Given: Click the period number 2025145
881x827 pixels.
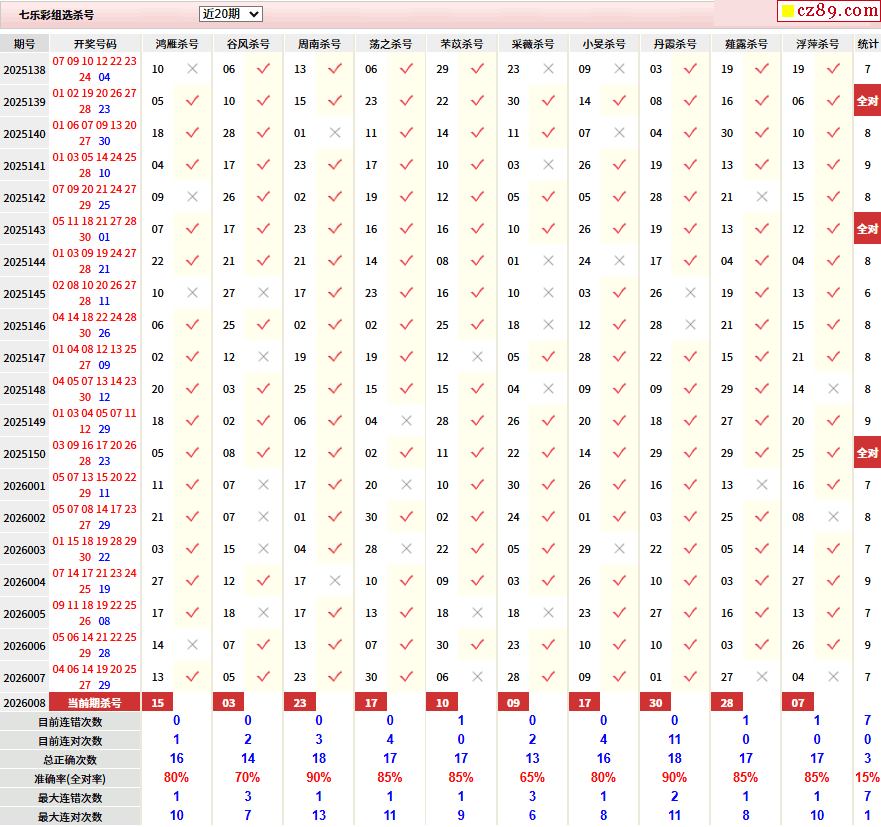Looking at the screenshot, I should point(24,294).
